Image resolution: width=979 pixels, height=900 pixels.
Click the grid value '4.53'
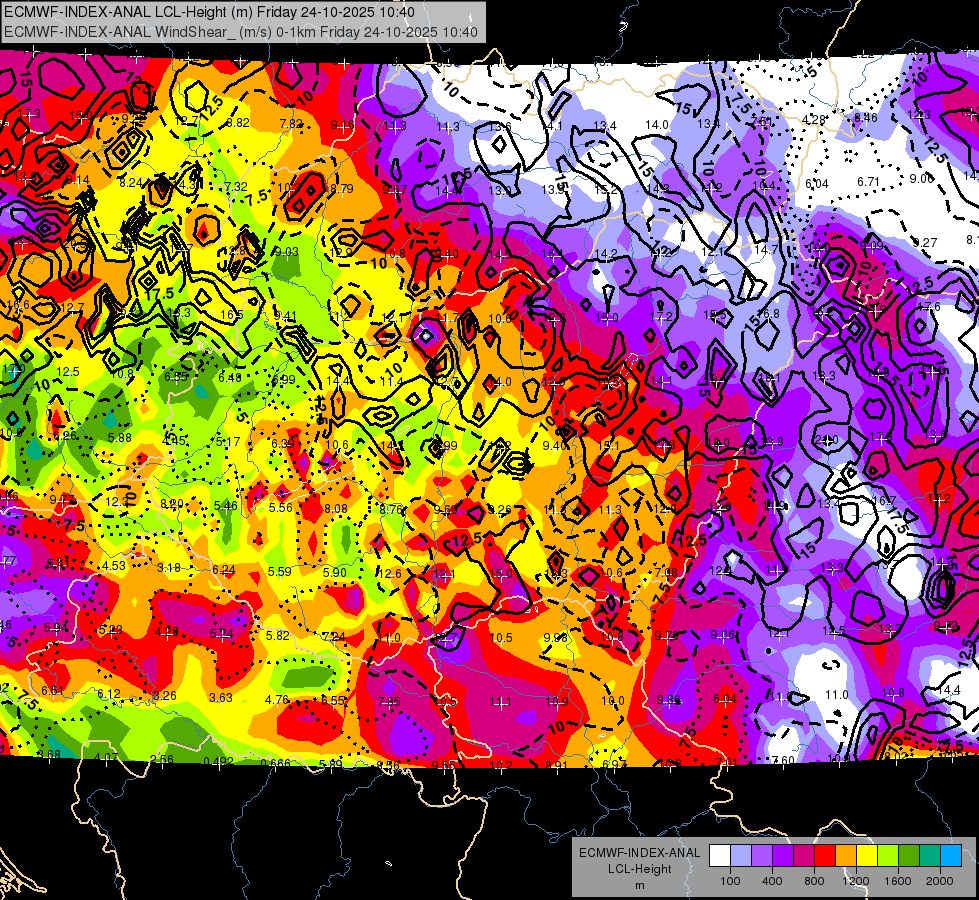114,566
